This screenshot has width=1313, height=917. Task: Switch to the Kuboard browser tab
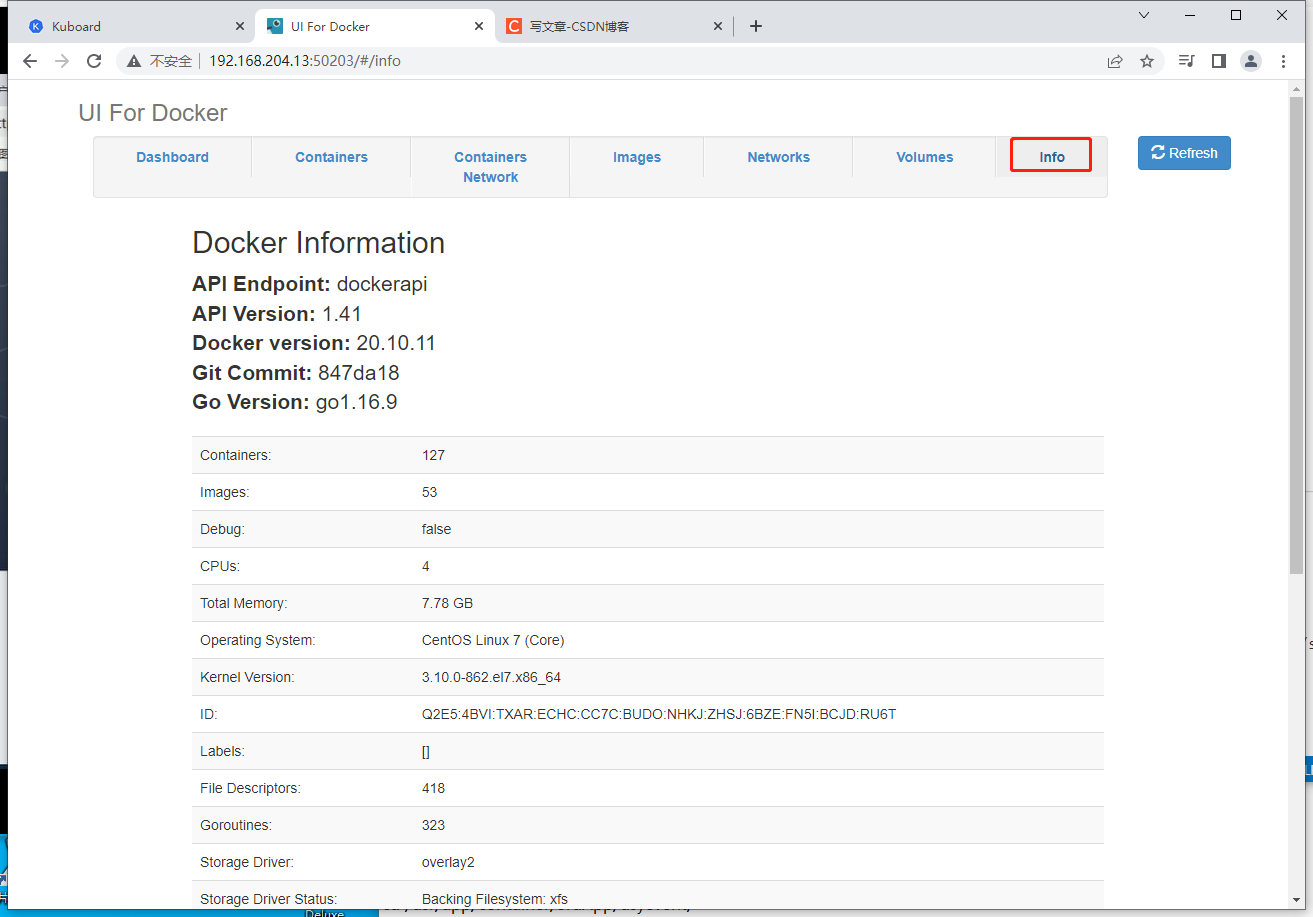135,26
